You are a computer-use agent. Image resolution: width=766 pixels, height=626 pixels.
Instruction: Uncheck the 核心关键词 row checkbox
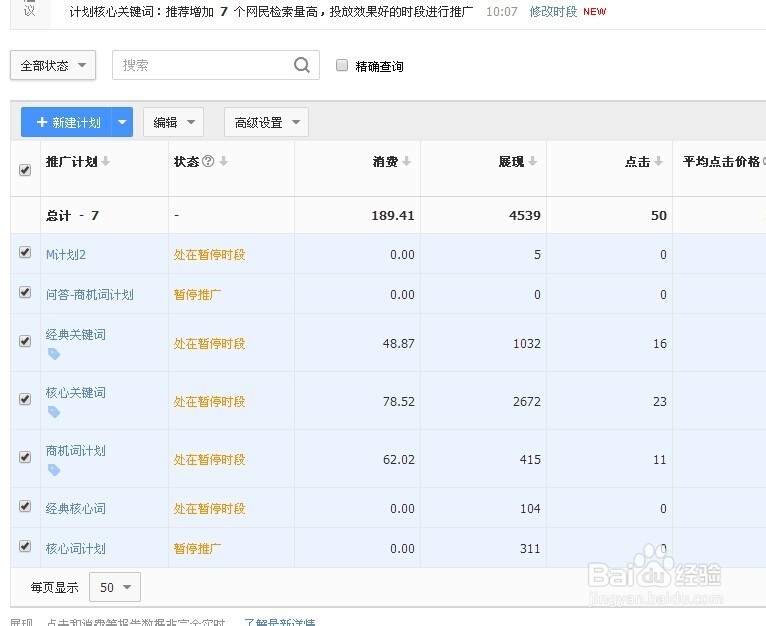tap(25, 399)
